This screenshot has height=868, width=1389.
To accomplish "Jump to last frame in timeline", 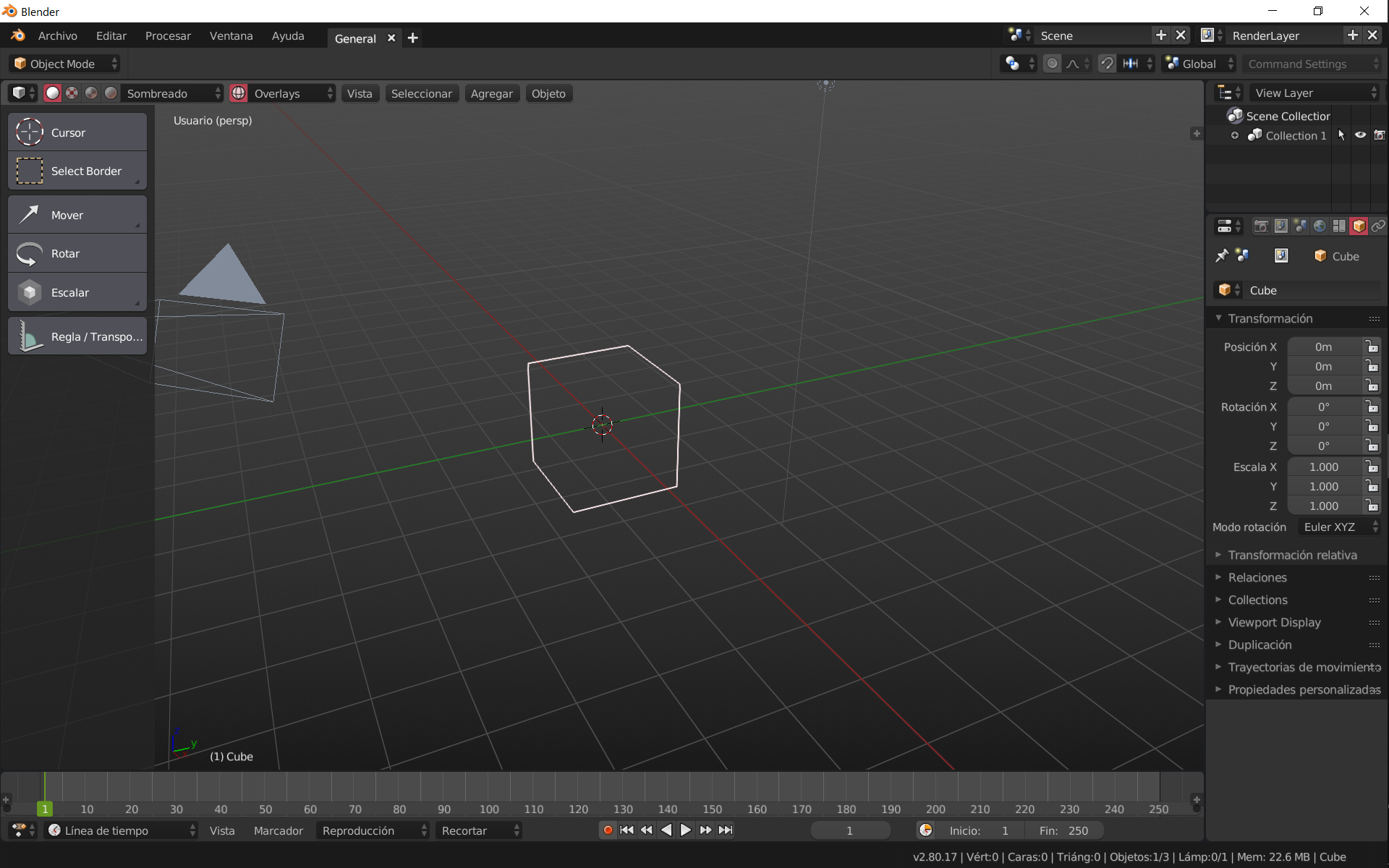I will pos(726,830).
